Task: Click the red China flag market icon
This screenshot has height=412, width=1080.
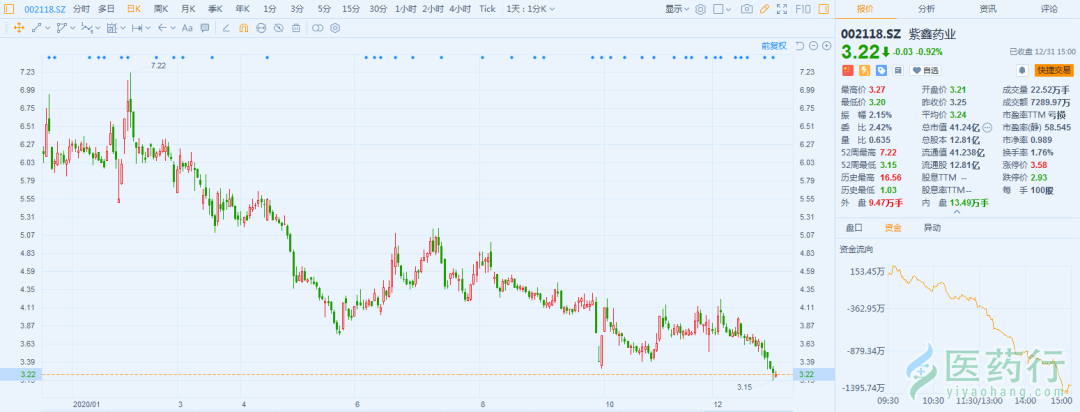Action: pos(847,70)
